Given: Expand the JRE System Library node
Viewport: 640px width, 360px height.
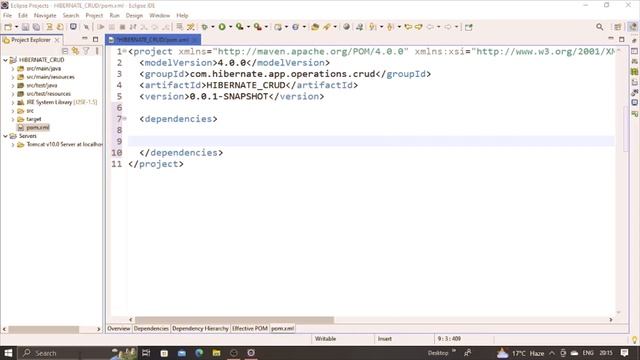Looking at the screenshot, I should tap(13, 102).
